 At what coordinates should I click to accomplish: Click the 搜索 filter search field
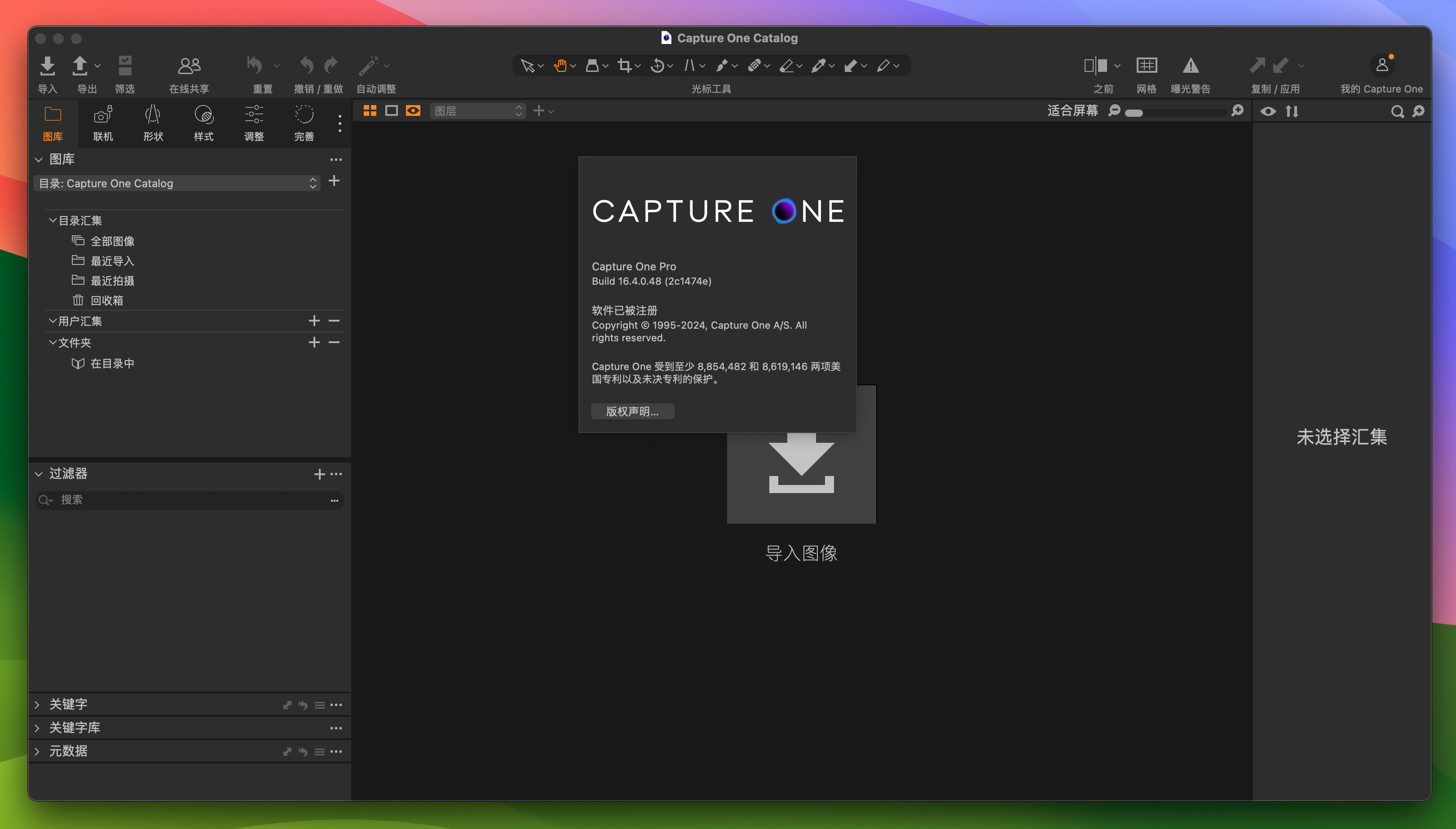[190, 500]
